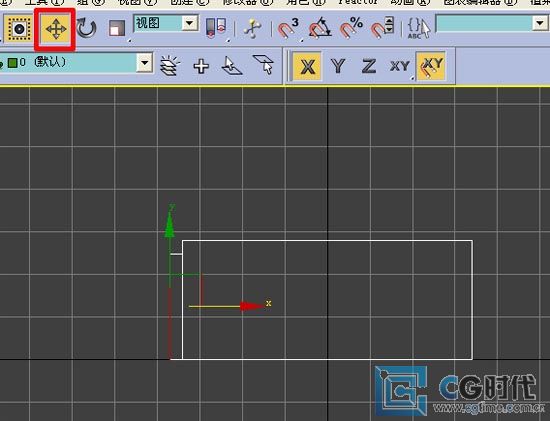Screen dimensions: 550x421
Task: Open the 动画(A) menu
Action: click(410, 2)
